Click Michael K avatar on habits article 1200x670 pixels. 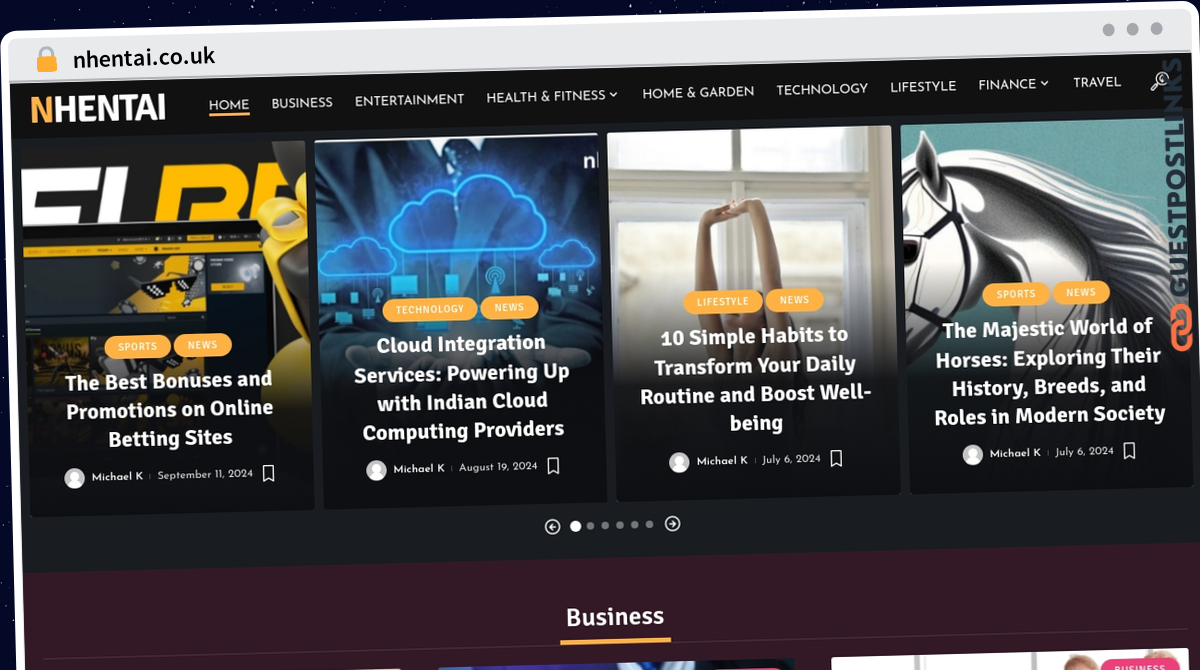[x=679, y=462]
